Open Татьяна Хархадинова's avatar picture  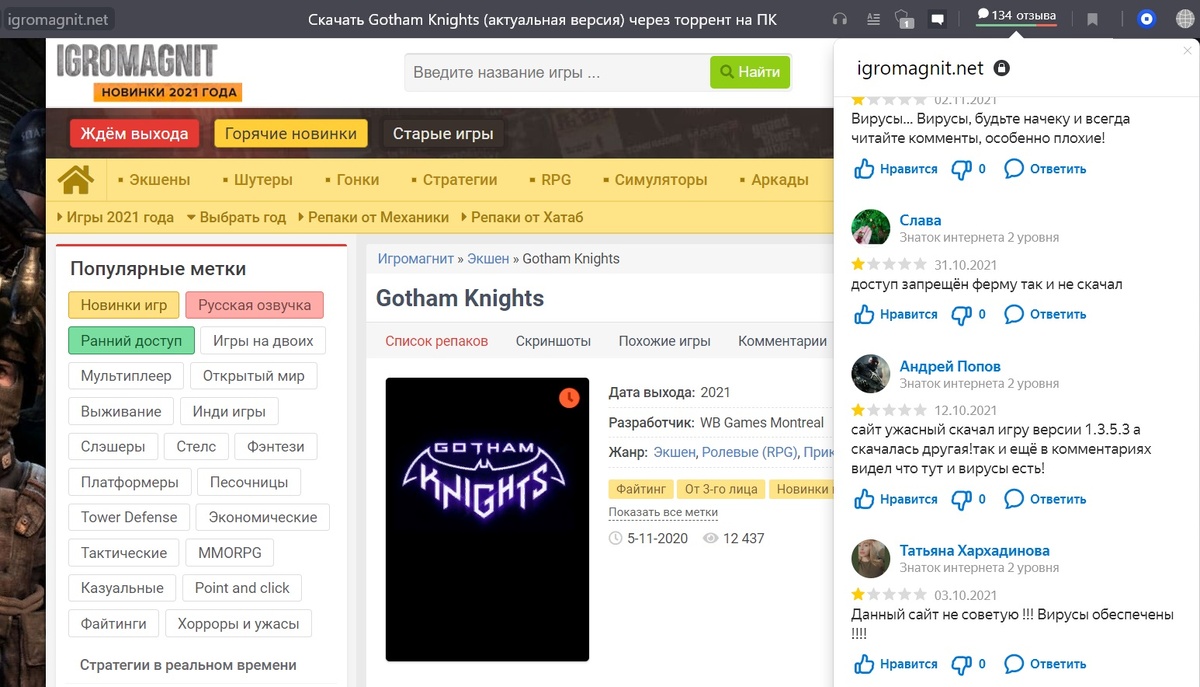point(870,558)
